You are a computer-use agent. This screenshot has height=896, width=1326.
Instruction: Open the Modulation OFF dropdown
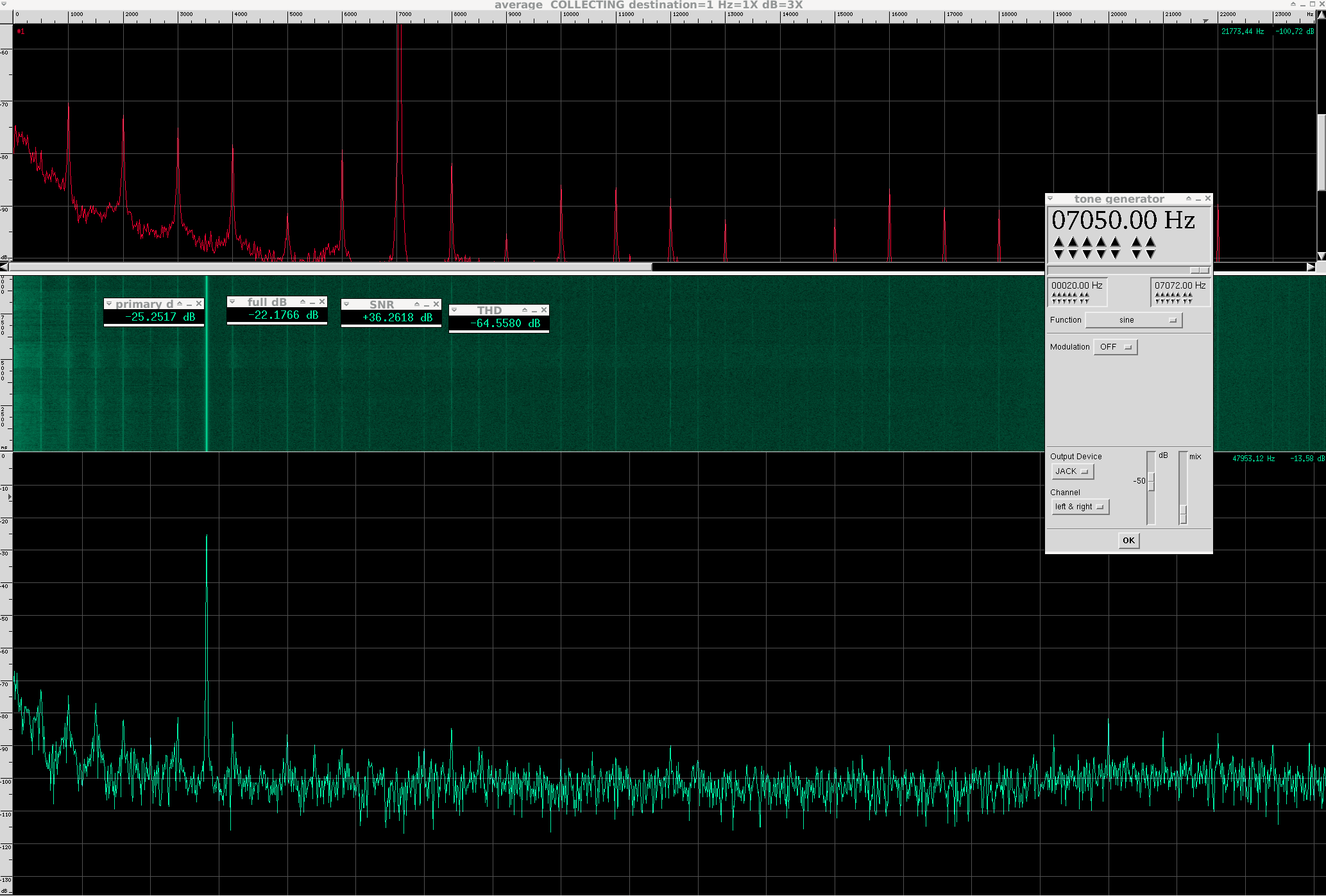tap(1115, 347)
